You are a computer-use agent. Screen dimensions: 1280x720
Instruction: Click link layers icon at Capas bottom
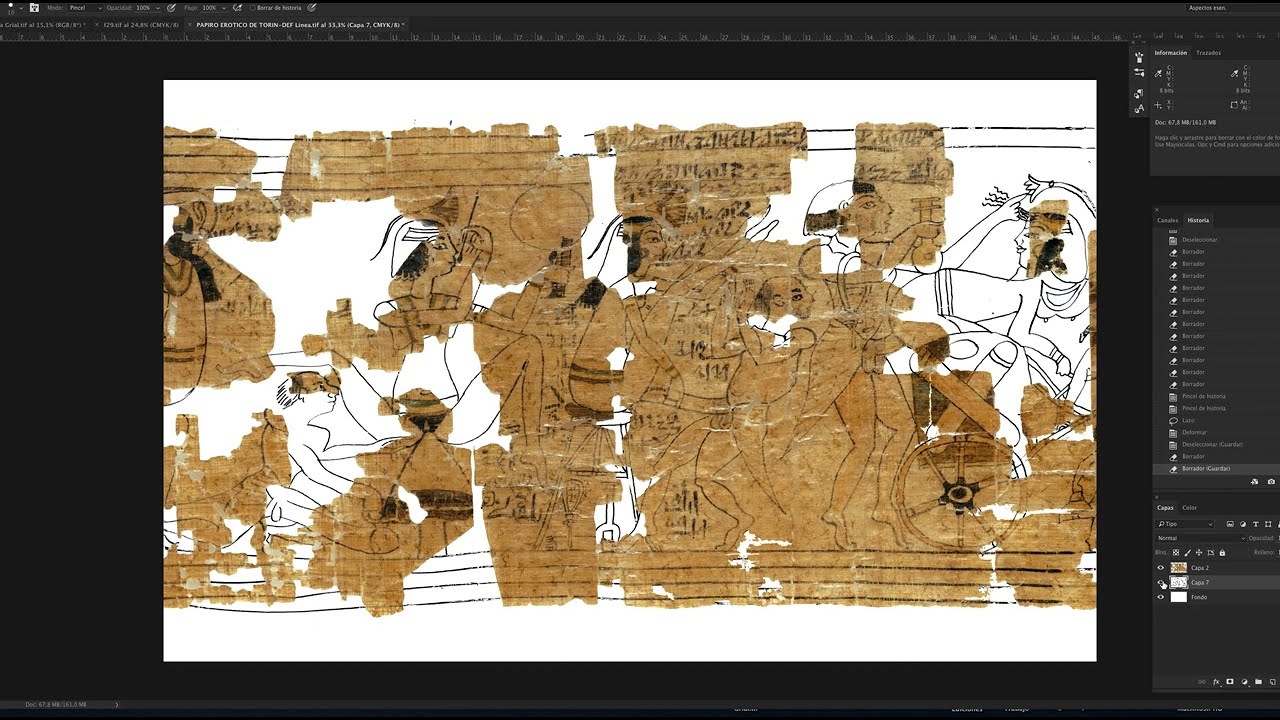(1202, 682)
